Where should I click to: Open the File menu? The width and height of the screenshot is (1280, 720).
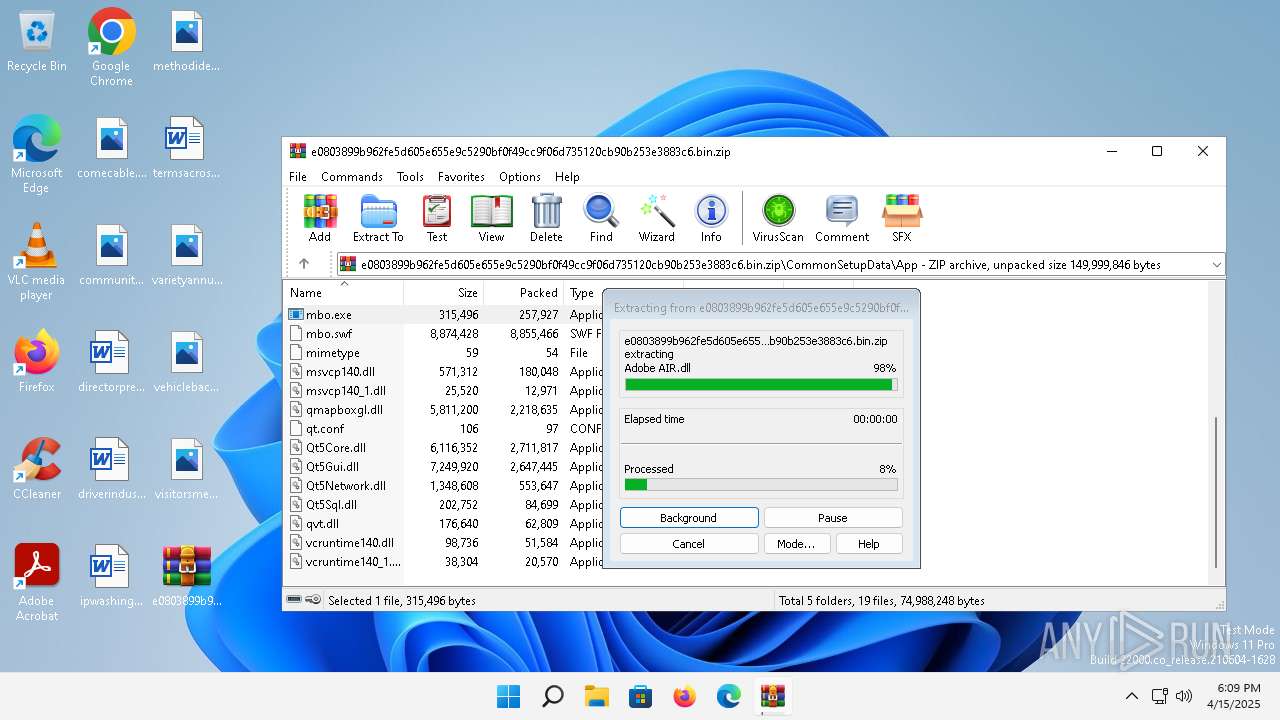click(298, 177)
